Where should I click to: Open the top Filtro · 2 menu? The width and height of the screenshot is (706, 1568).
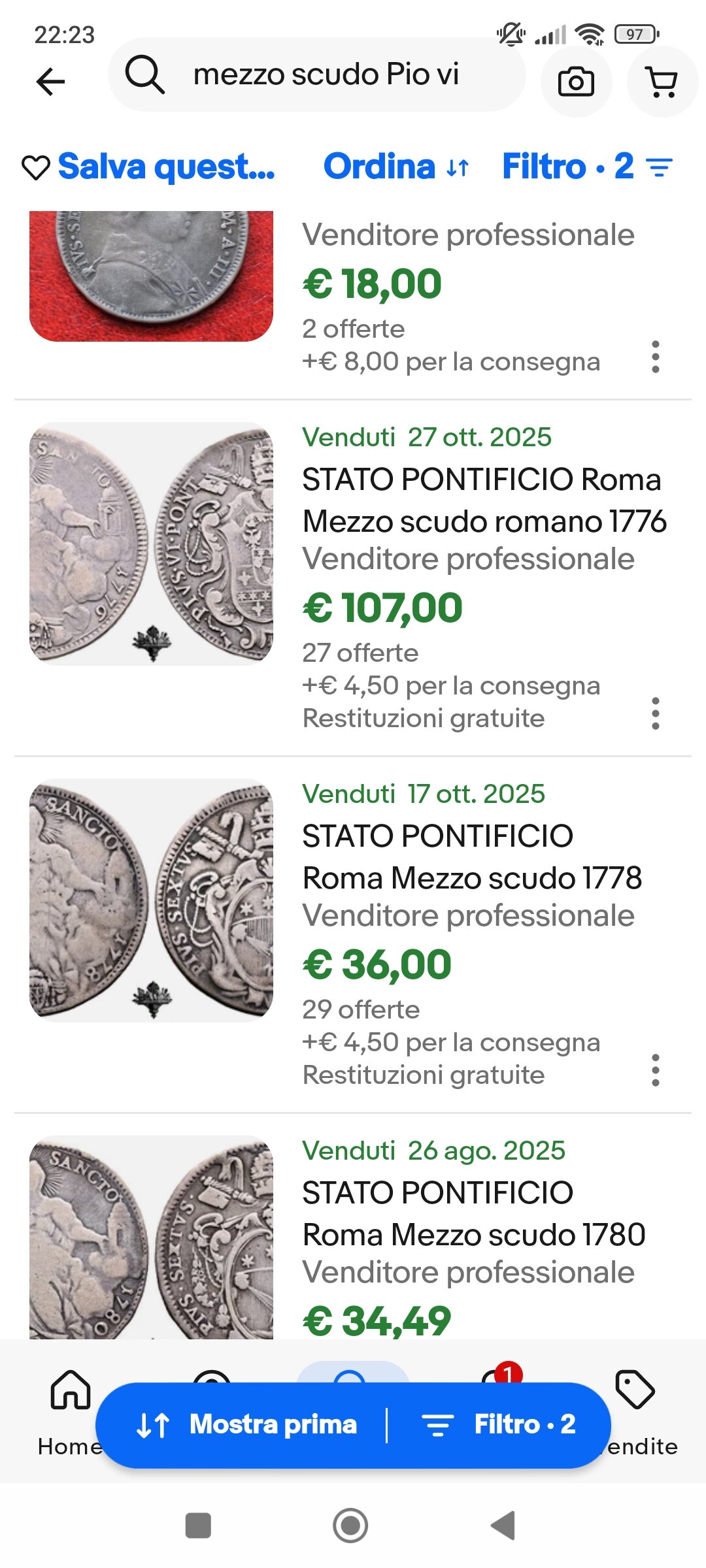(586, 167)
